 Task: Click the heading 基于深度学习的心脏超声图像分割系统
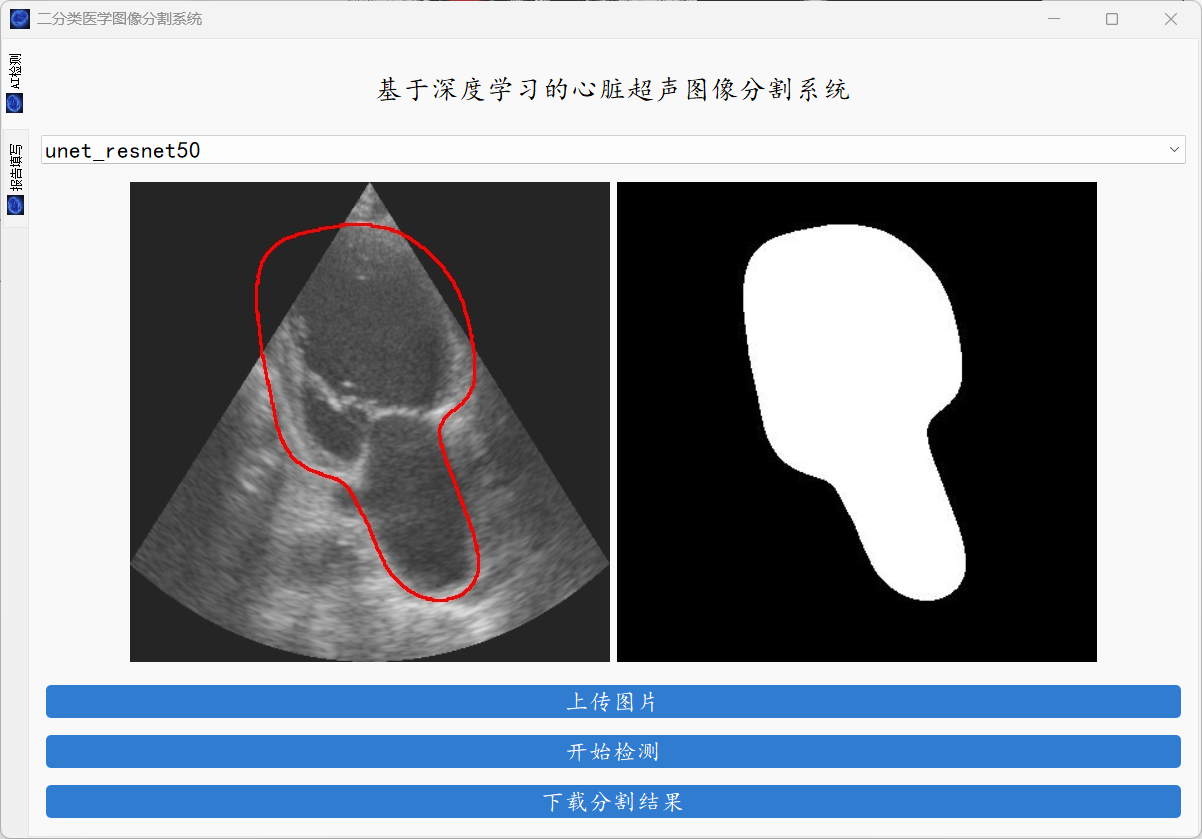tap(613, 90)
